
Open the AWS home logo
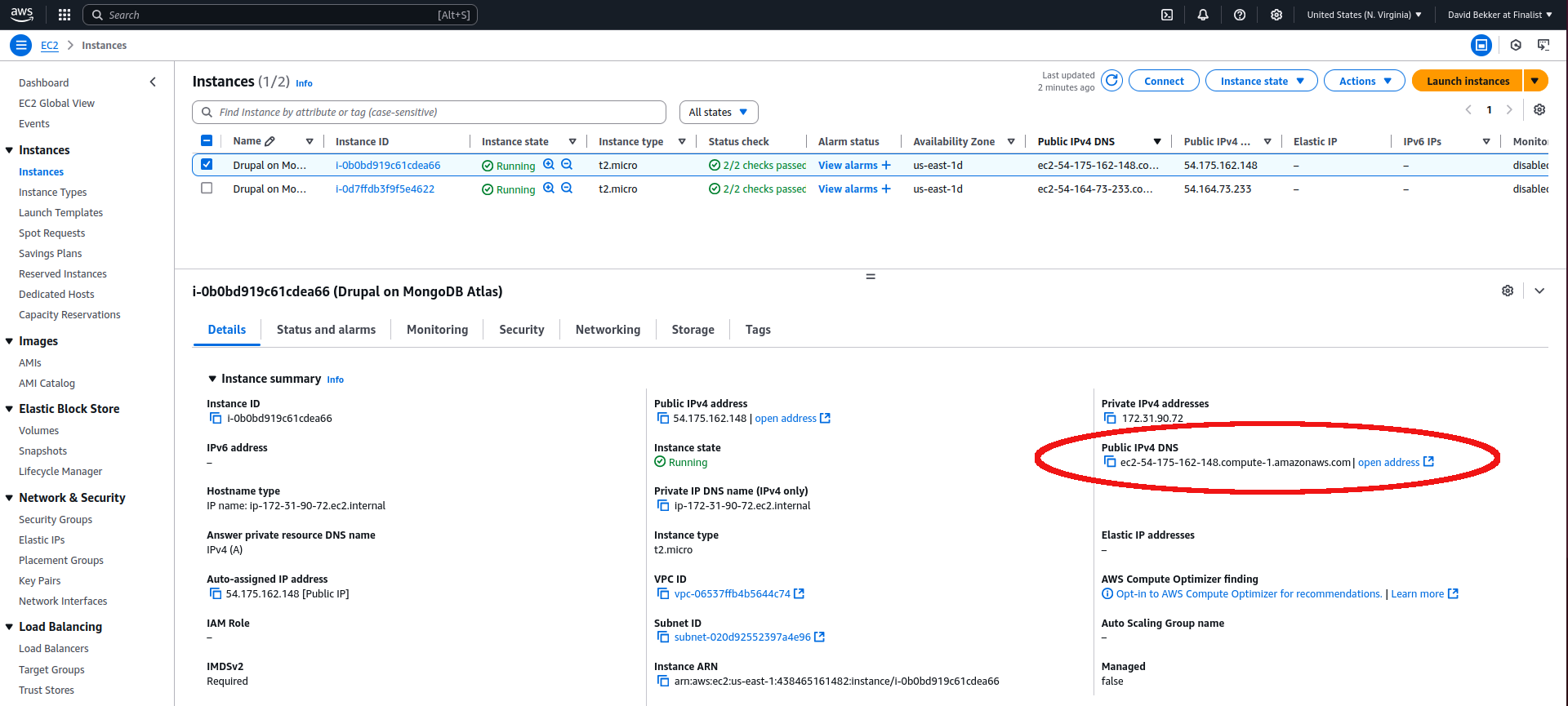[x=22, y=14]
